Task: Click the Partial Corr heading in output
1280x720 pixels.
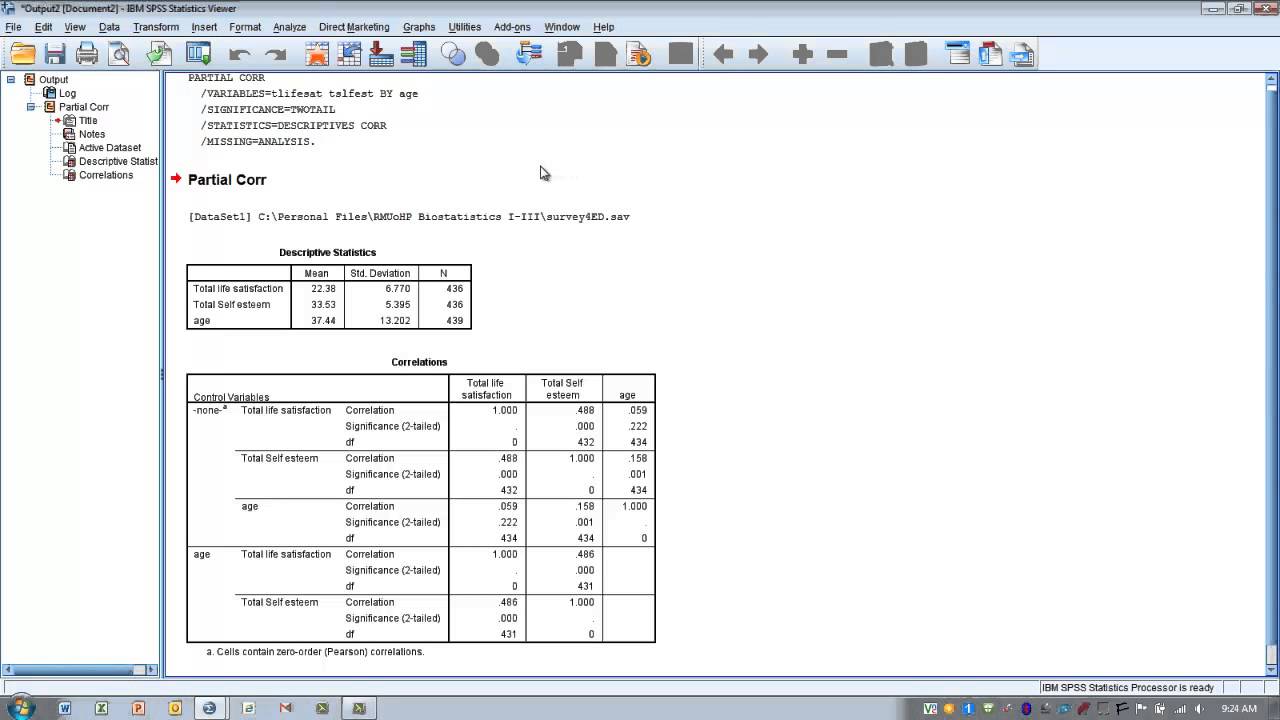Action: point(227,180)
